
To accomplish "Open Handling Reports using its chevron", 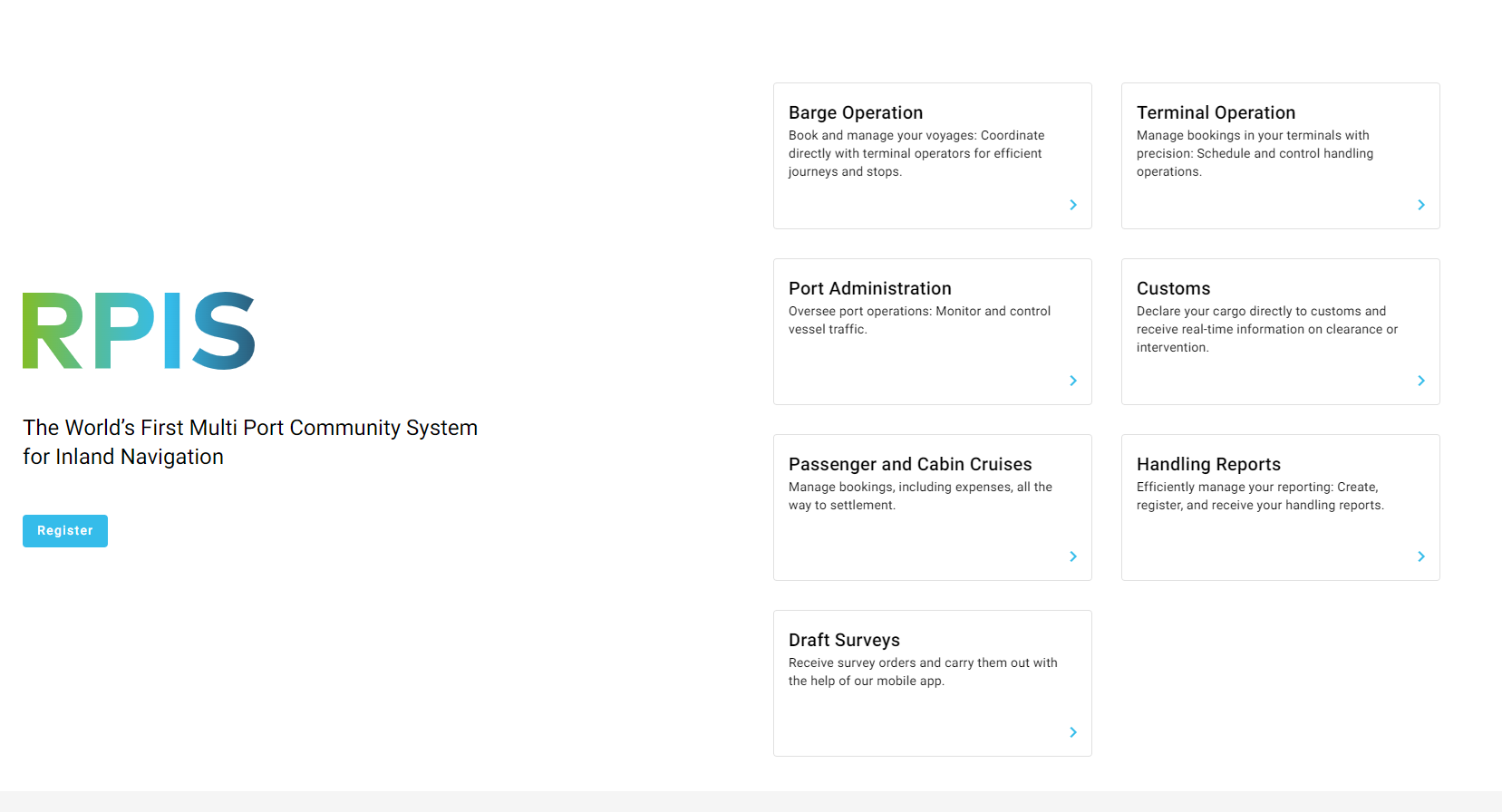I will [1421, 556].
